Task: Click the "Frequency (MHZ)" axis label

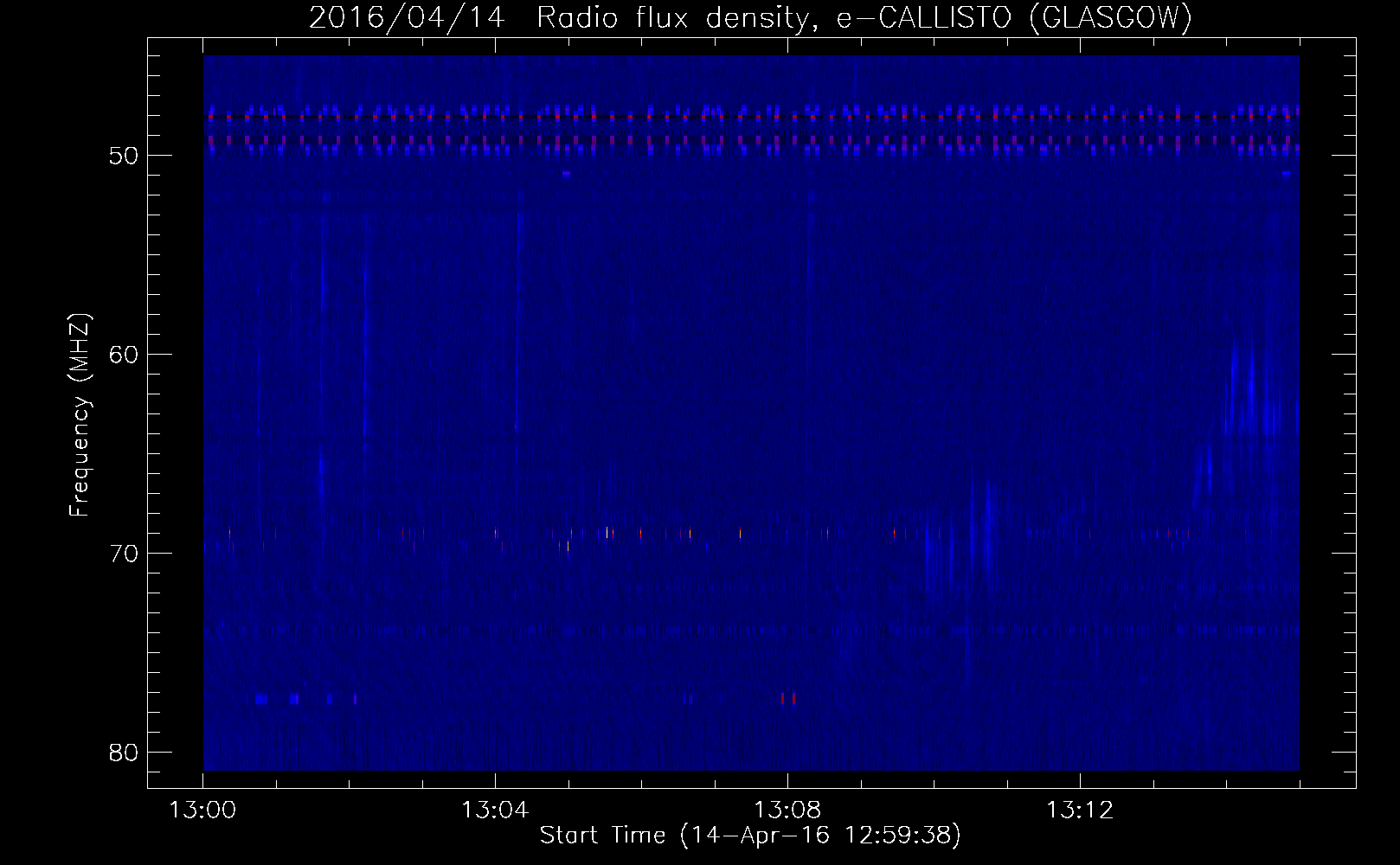Action: pyautogui.click(x=80, y=415)
